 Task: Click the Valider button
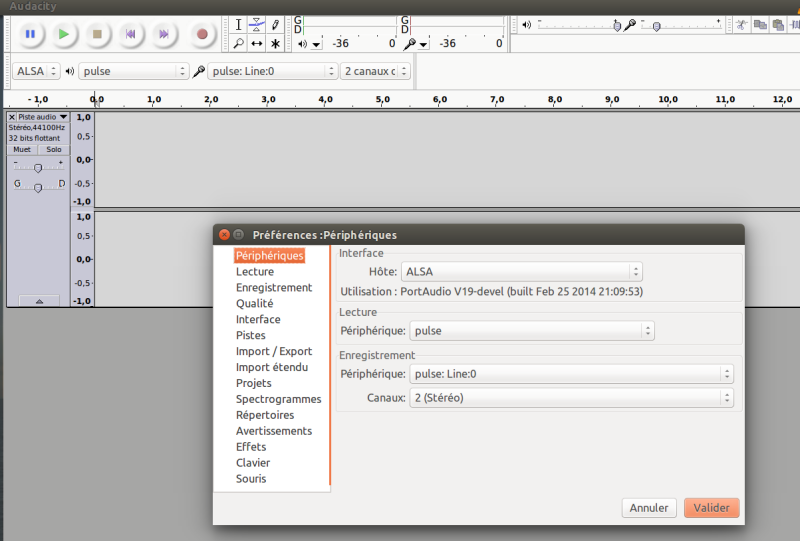[x=712, y=508]
